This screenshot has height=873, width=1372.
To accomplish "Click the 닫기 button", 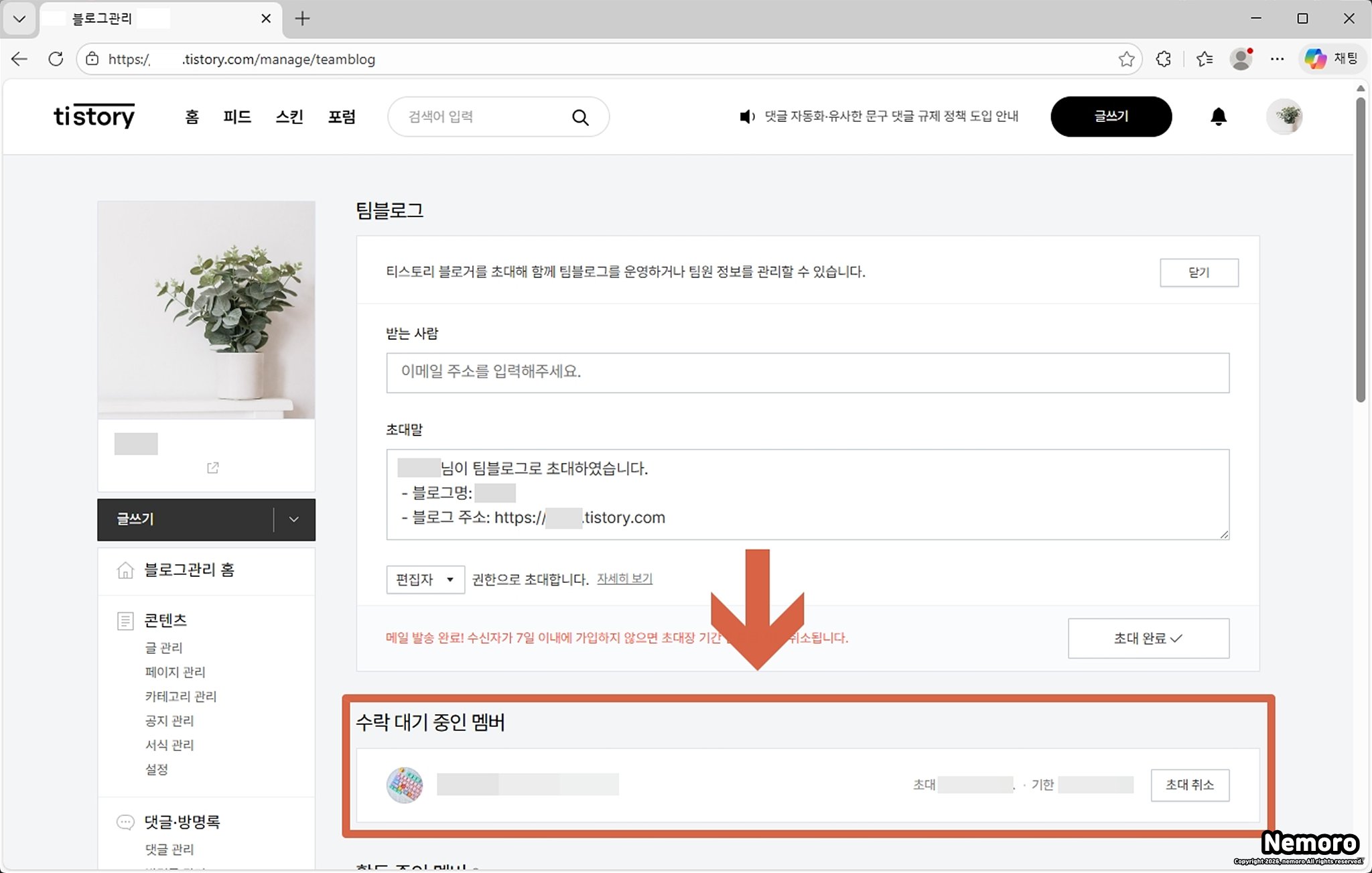I will (1198, 273).
